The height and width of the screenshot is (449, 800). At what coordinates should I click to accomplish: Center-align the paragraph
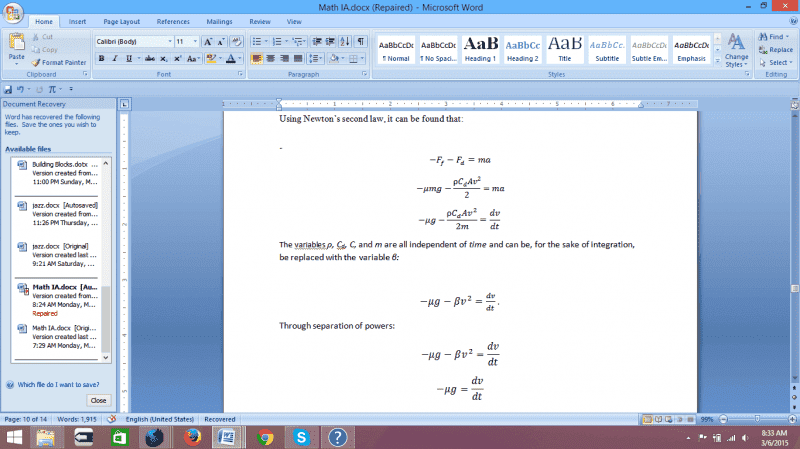coord(271,59)
